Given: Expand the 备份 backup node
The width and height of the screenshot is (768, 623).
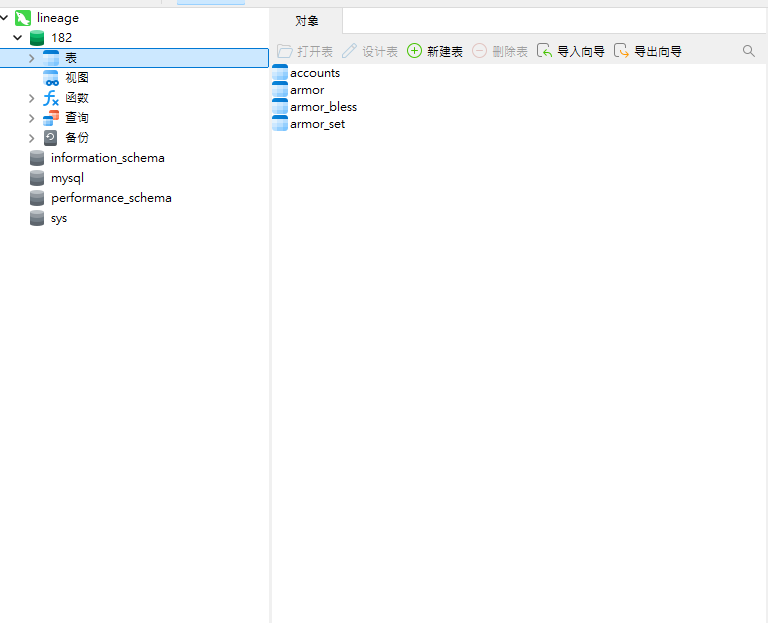Looking at the screenshot, I should pyautogui.click(x=31, y=139).
